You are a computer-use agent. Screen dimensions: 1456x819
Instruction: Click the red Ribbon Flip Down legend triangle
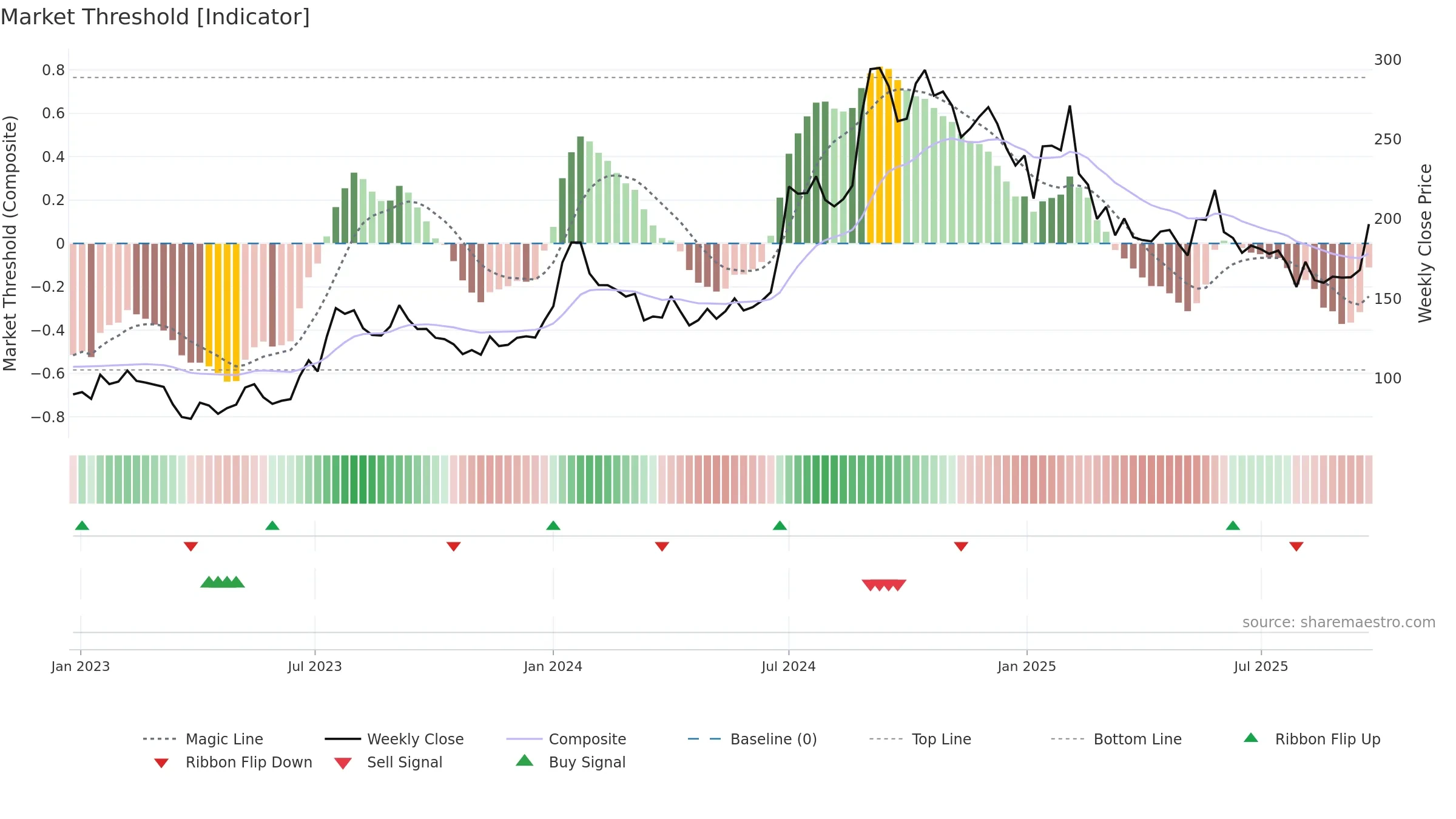coord(161,763)
